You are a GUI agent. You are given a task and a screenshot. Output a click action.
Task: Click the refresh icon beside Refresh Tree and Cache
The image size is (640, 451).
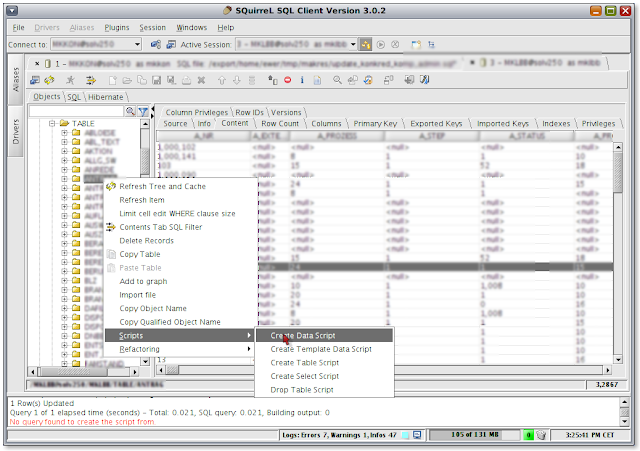point(111,187)
